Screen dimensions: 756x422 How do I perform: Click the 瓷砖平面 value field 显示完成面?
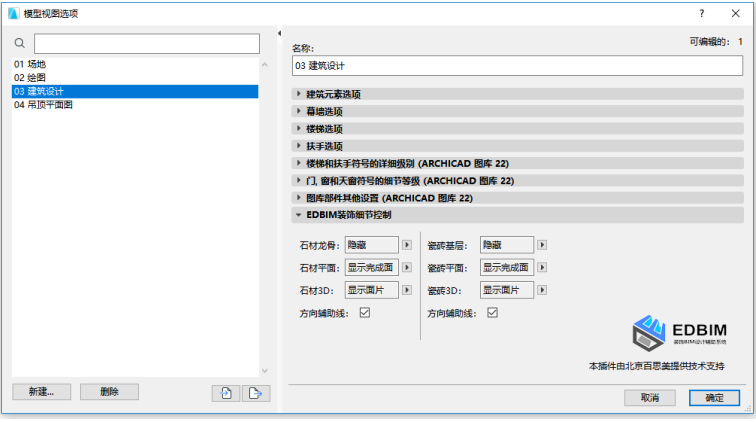tap(507, 267)
